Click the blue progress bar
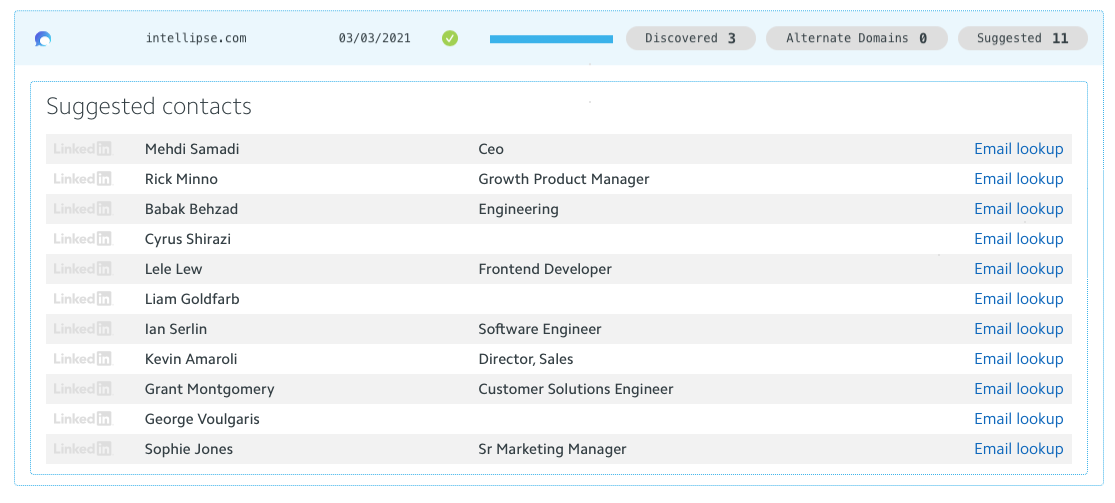Screen dimensions: 1115x503 (551, 39)
